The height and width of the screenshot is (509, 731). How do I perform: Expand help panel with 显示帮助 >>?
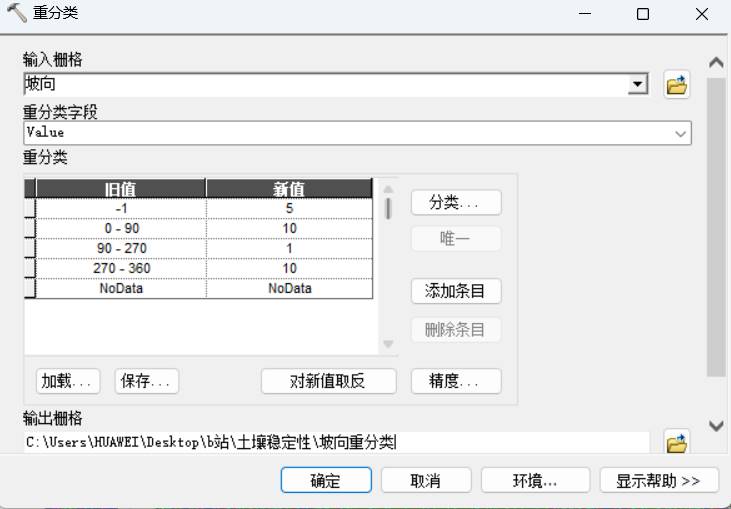pyautogui.click(x=659, y=480)
